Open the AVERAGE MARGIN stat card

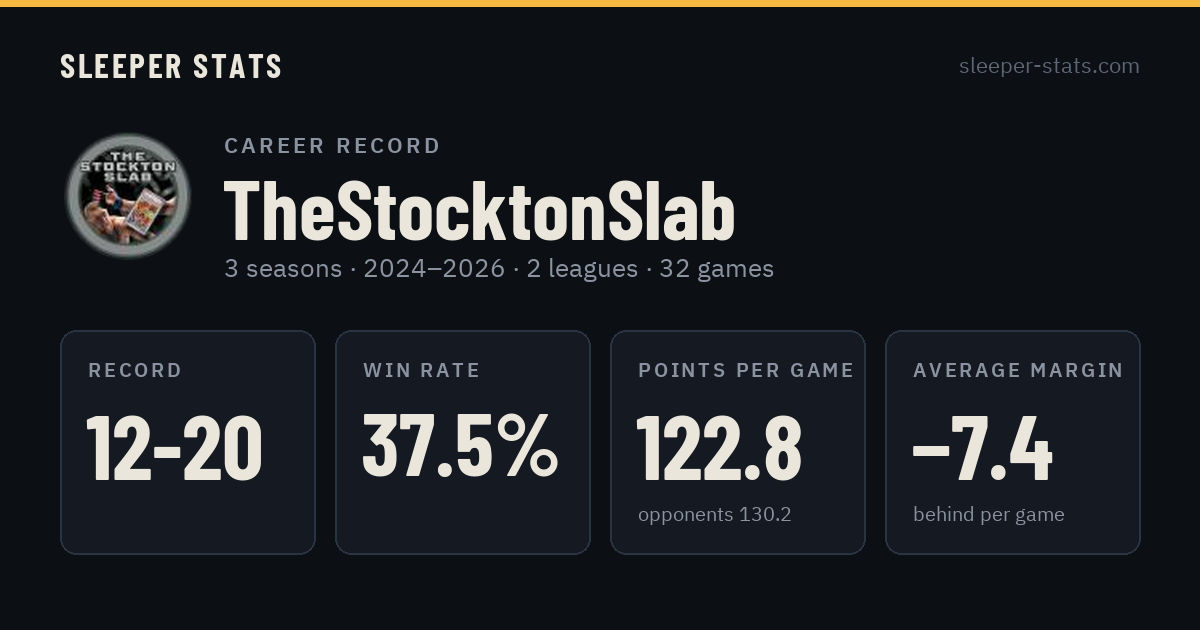point(1013,442)
